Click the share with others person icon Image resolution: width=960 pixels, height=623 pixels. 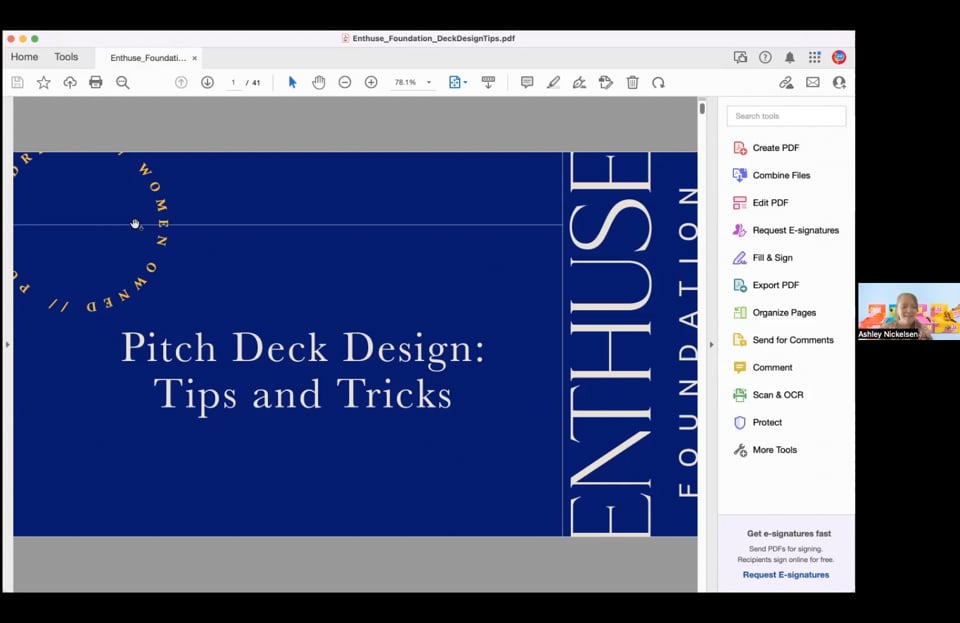(839, 83)
